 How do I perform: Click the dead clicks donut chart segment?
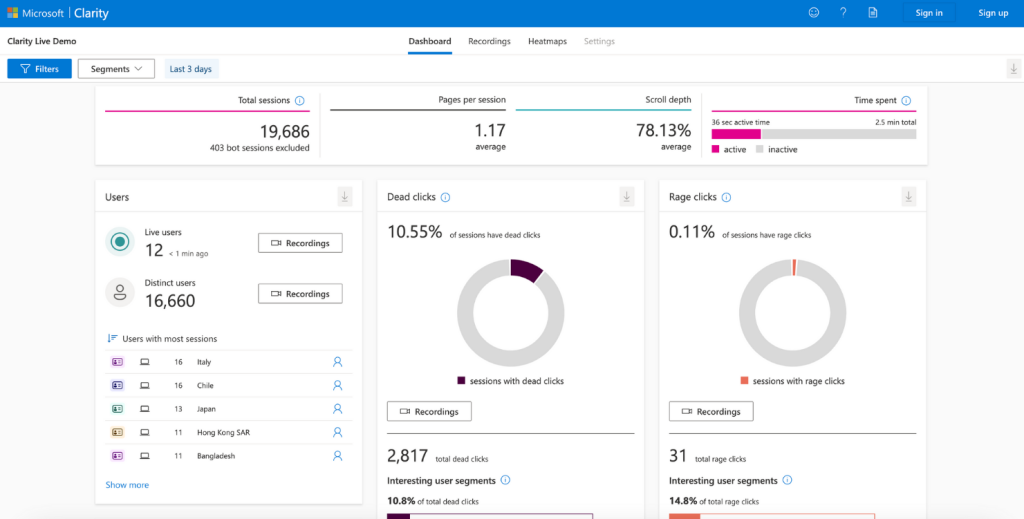pyautogui.click(x=526, y=270)
